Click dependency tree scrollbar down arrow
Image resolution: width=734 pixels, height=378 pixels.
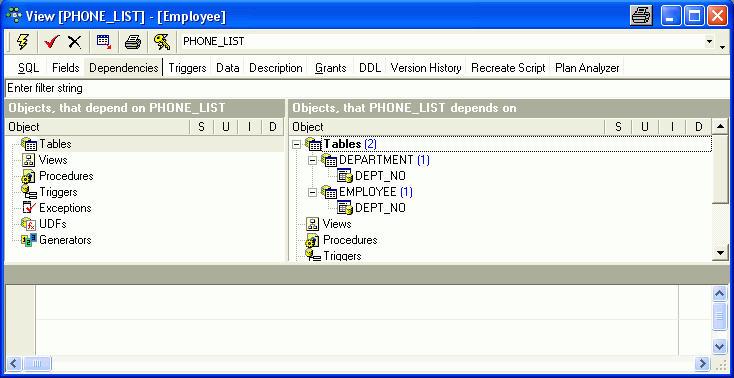click(720, 252)
